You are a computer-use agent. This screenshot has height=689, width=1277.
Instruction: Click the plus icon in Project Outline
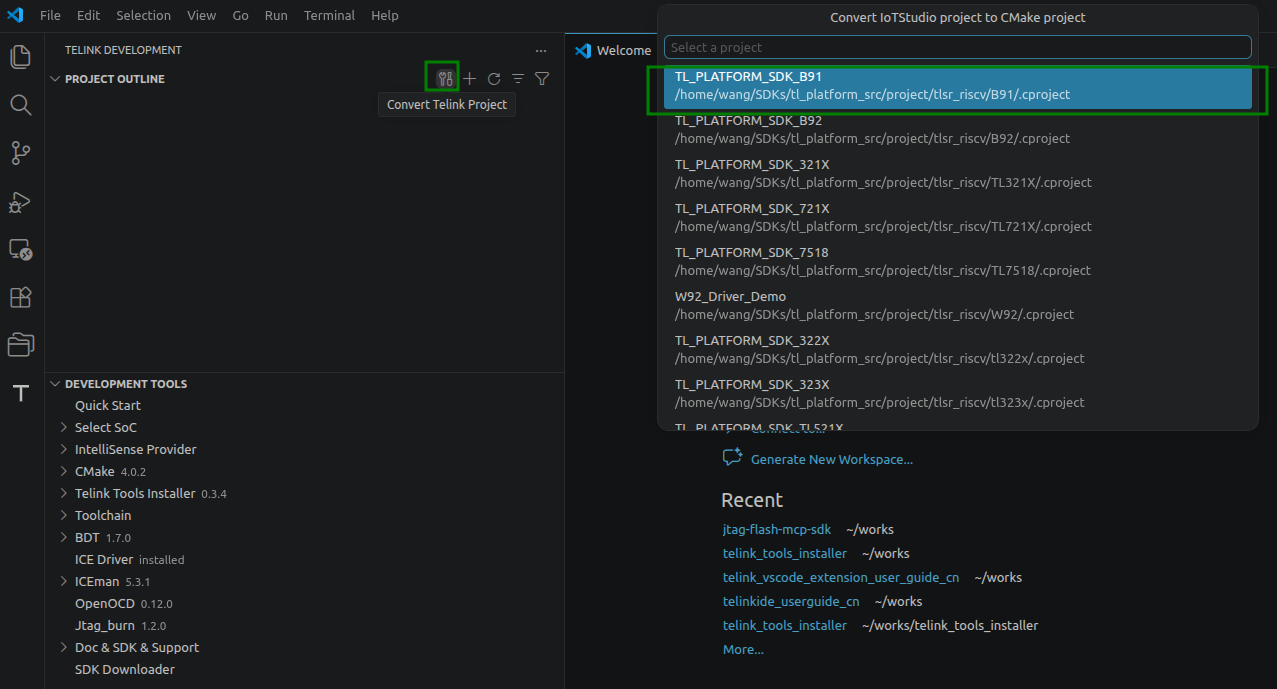[x=470, y=79]
